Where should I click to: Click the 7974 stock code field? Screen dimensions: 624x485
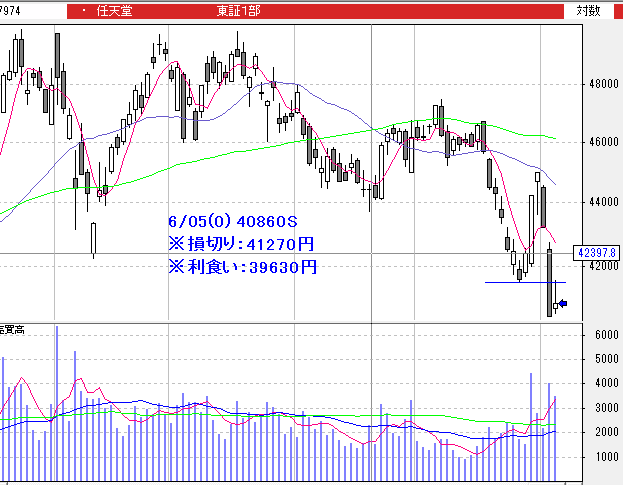coord(12,10)
